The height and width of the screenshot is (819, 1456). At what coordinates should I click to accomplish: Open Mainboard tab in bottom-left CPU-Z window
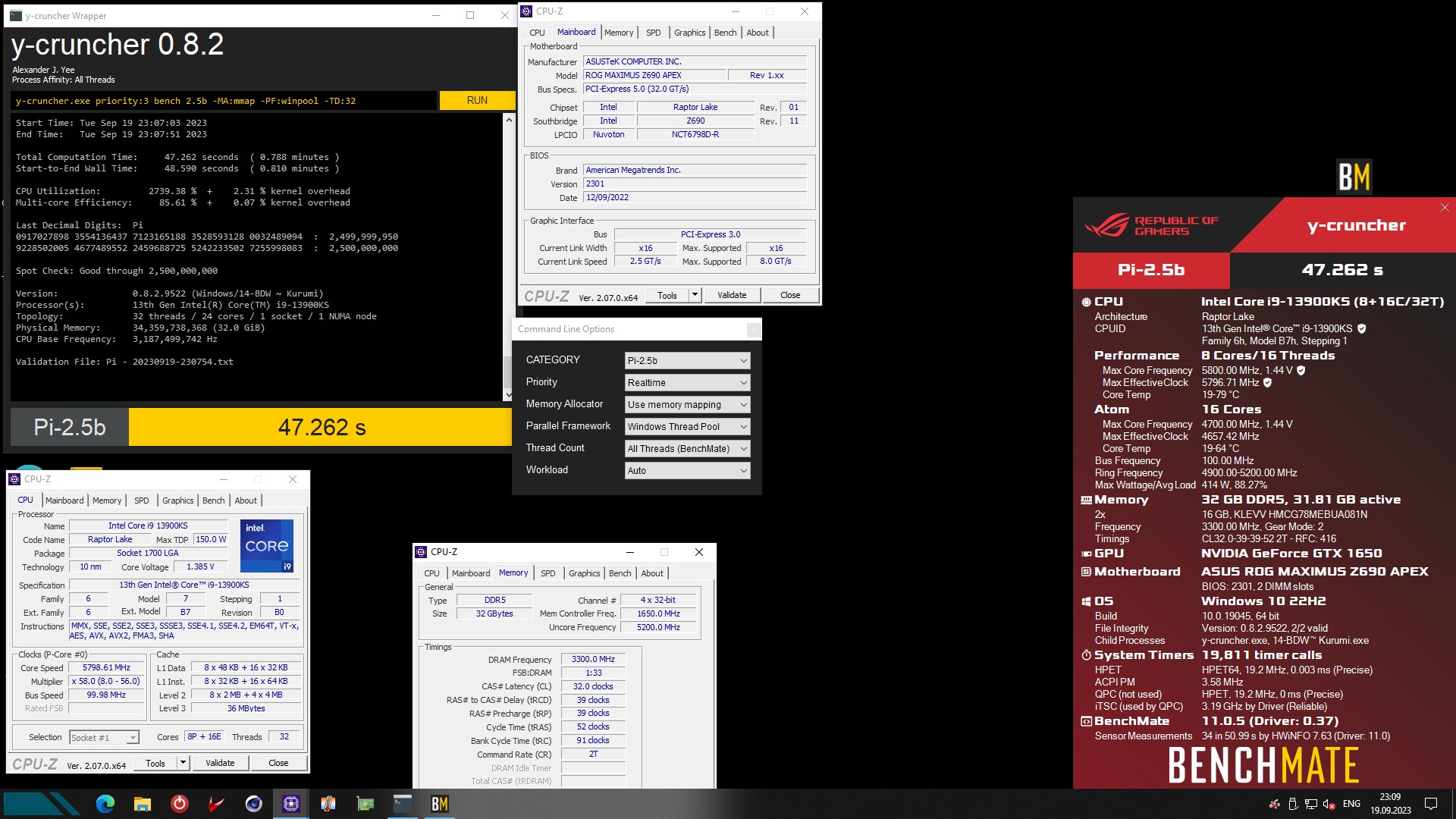[x=64, y=500]
